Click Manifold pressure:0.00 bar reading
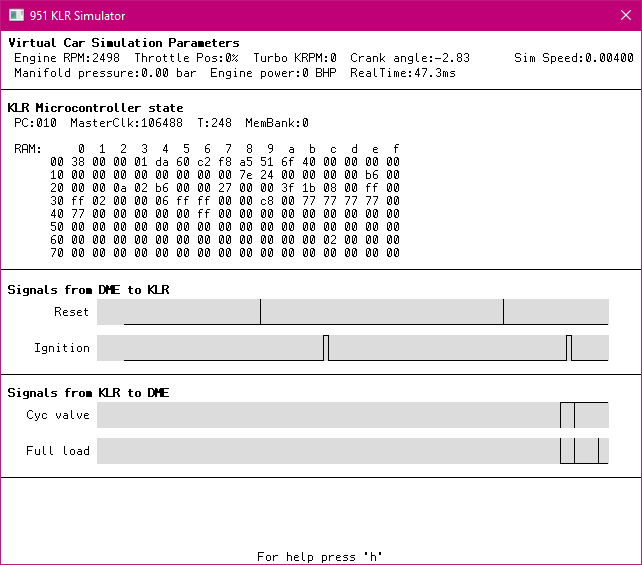Viewport: 642px width, 565px height. pos(105,73)
